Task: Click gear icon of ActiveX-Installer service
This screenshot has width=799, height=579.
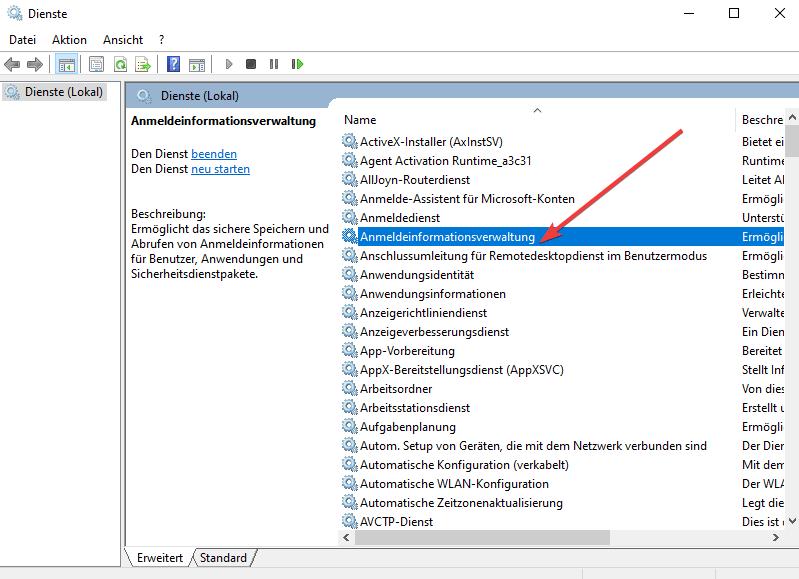Action: pyautogui.click(x=350, y=141)
